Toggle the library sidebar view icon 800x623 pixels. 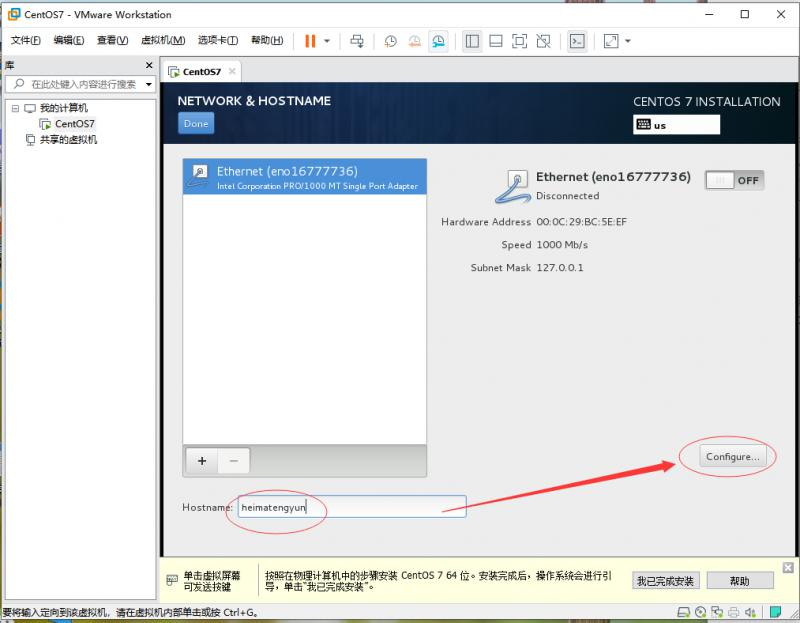[x=472, y=41]
